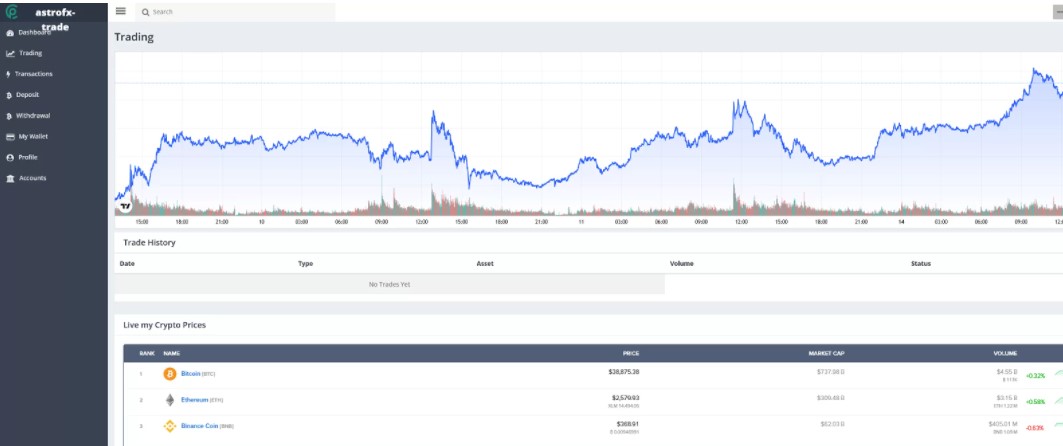
Task: Click the Type column header
Action: [305, 264]
